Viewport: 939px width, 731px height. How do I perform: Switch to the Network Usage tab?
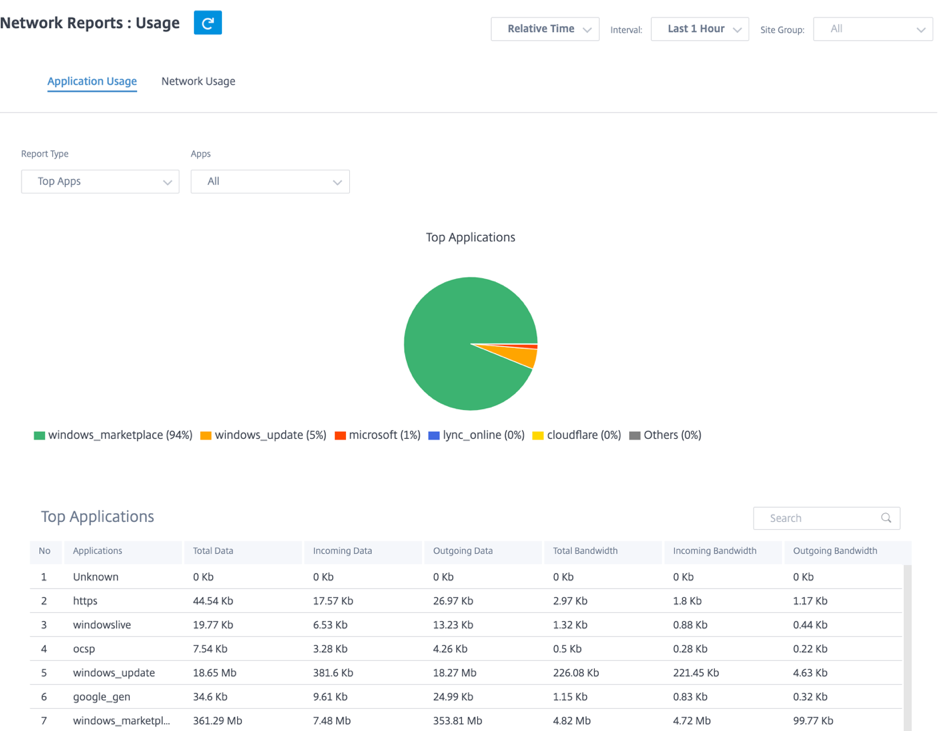(198, 81)
